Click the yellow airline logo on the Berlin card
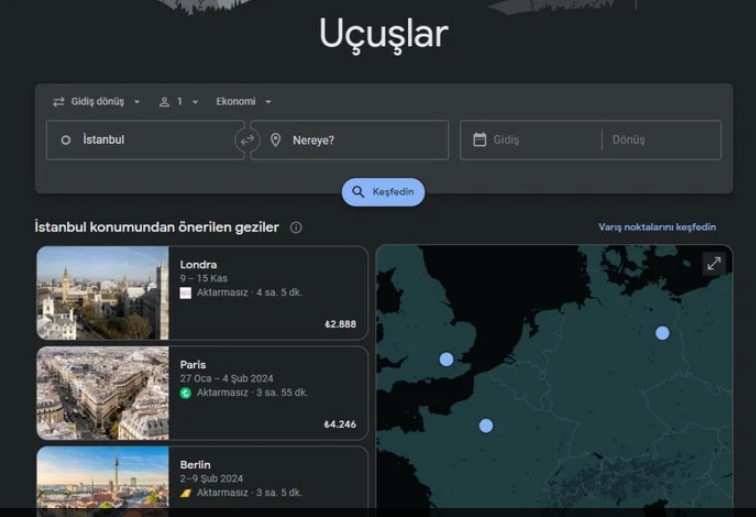This screenshot has width=756, height=517. (x=186, y=493)
